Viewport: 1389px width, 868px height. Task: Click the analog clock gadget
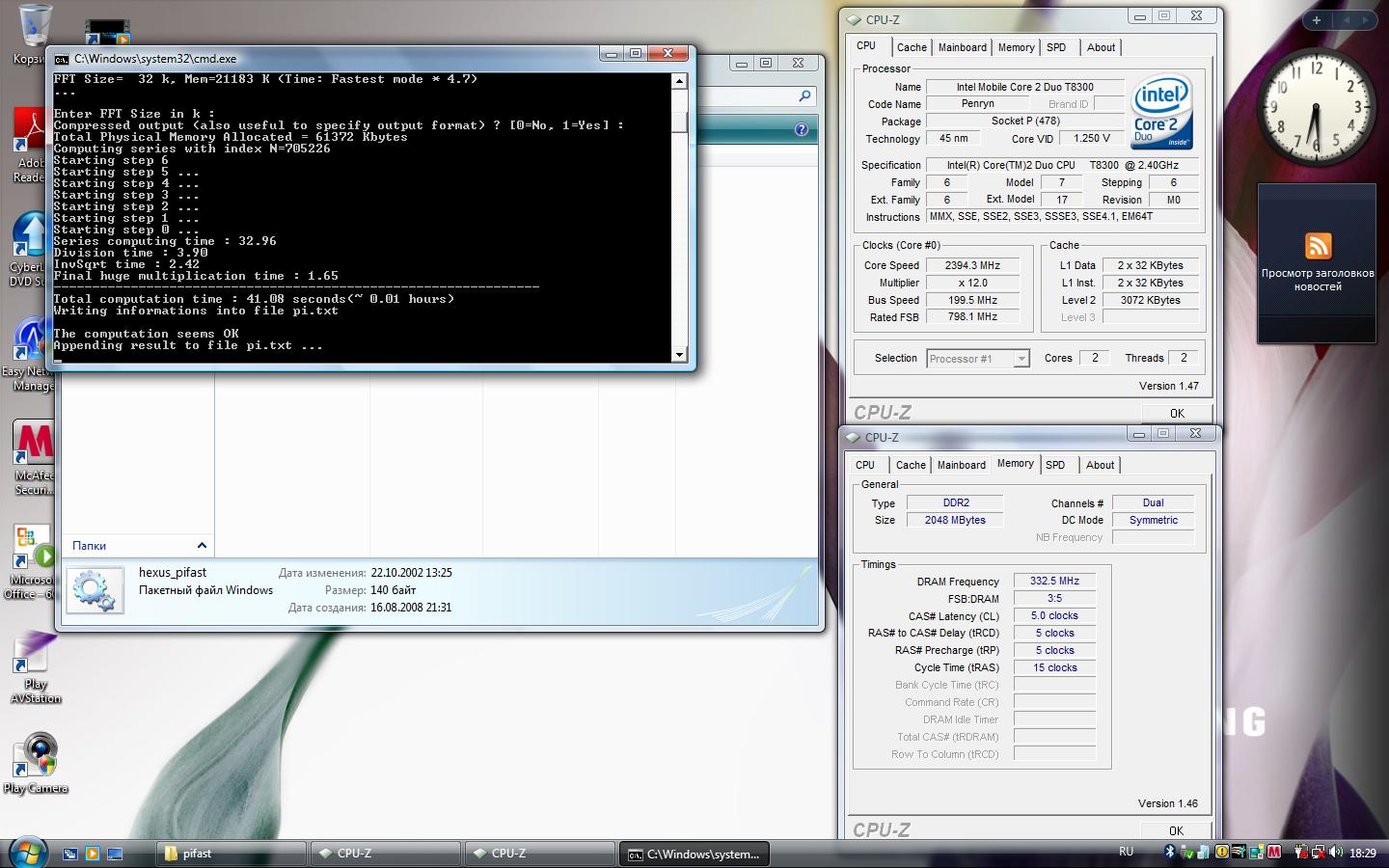coord(1317,106)
